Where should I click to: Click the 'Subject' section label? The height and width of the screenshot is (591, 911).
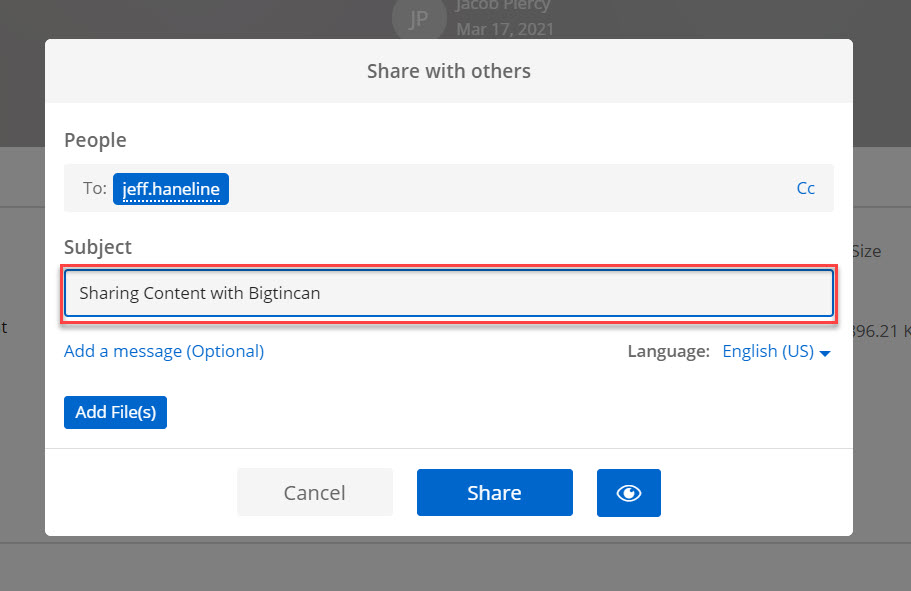tap(98, 247)
